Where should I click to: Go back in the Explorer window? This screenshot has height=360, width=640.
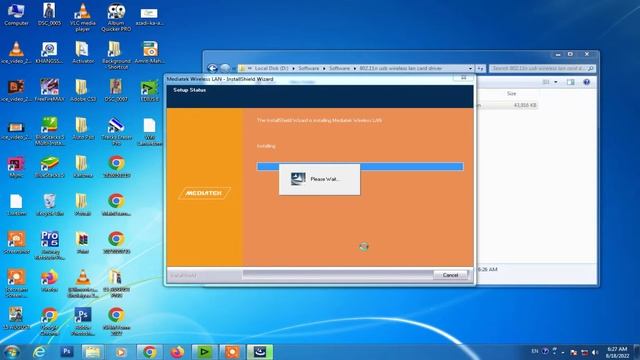(212, 68)
